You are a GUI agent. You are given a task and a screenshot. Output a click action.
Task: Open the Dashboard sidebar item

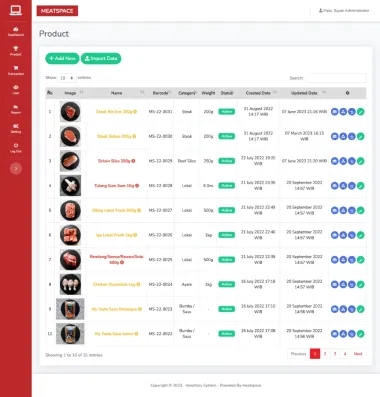coord(16,32)
